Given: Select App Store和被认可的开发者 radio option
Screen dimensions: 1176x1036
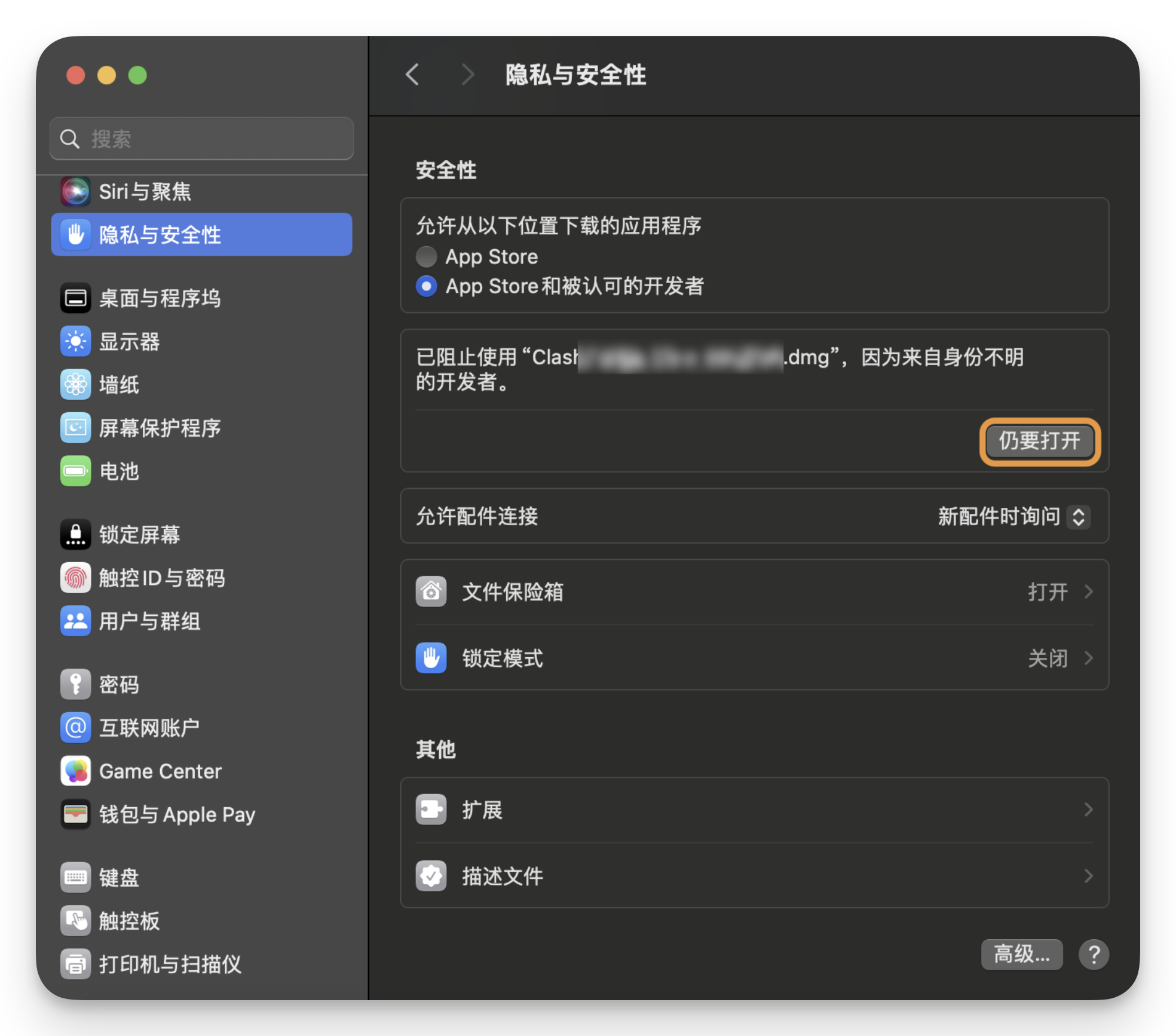Looking at the screenshot, I should (426, 286).
